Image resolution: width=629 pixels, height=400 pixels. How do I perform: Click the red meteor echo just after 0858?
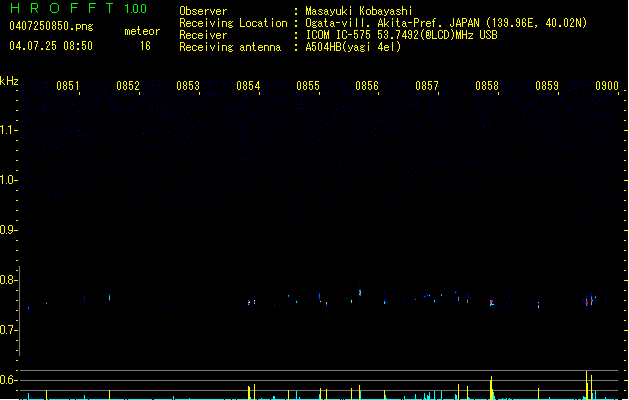[491, 303]
